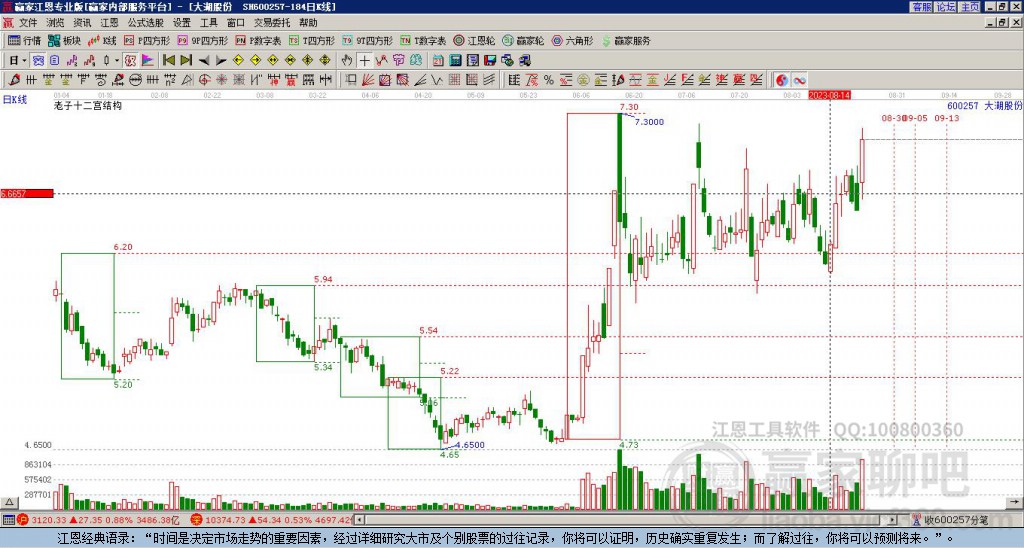
Task: Open the 窗口 menu
Action: [x=236, y=23]
